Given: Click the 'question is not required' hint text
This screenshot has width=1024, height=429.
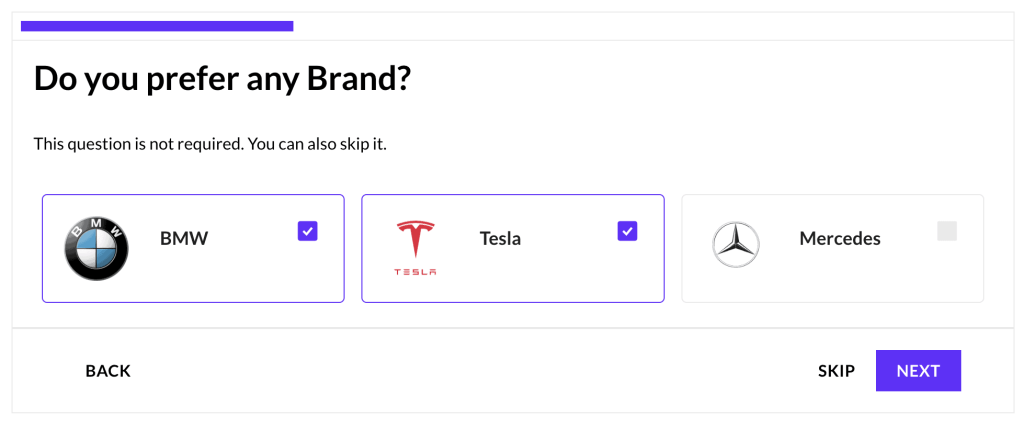Looking at the screenshot, I should [x=210, y=144].
